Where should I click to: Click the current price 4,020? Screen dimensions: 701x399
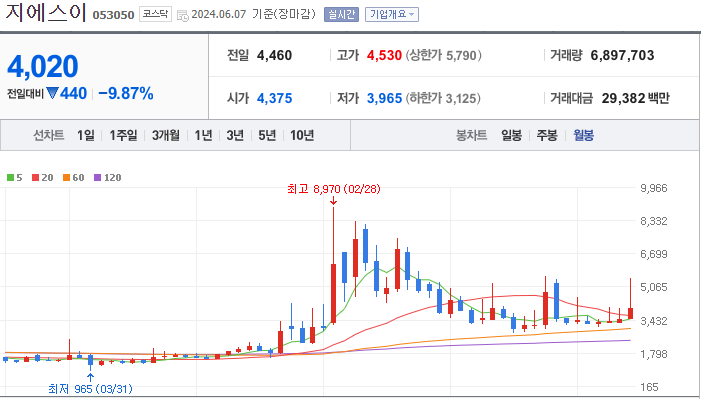click(x=43, y=67)
